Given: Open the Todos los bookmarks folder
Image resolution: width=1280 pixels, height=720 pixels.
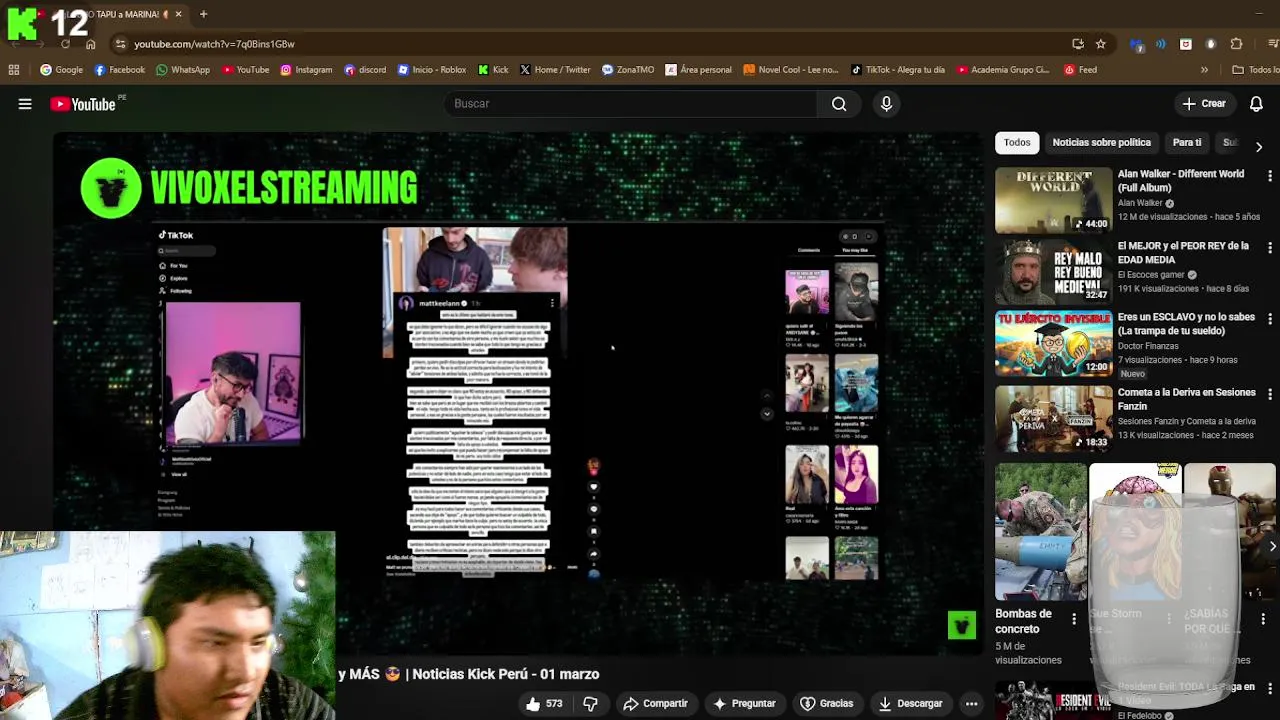Looking at the screenshot, I should pyautogui.click(x=1256, y=70).
